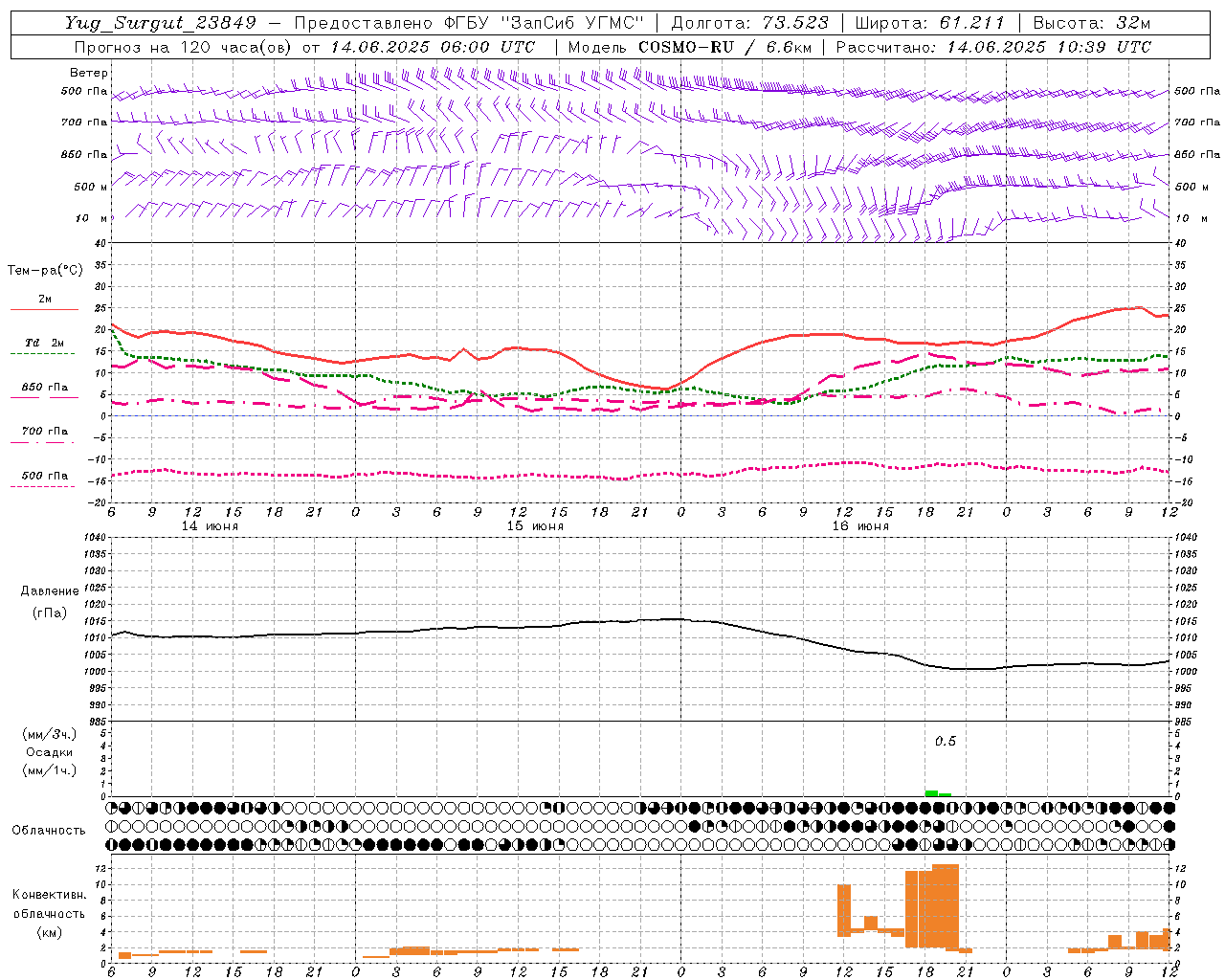This screenshot has height=980, width=1225.
Task: Click the (мм/3ч.) precipitation unit label
Action: [50, 734]
